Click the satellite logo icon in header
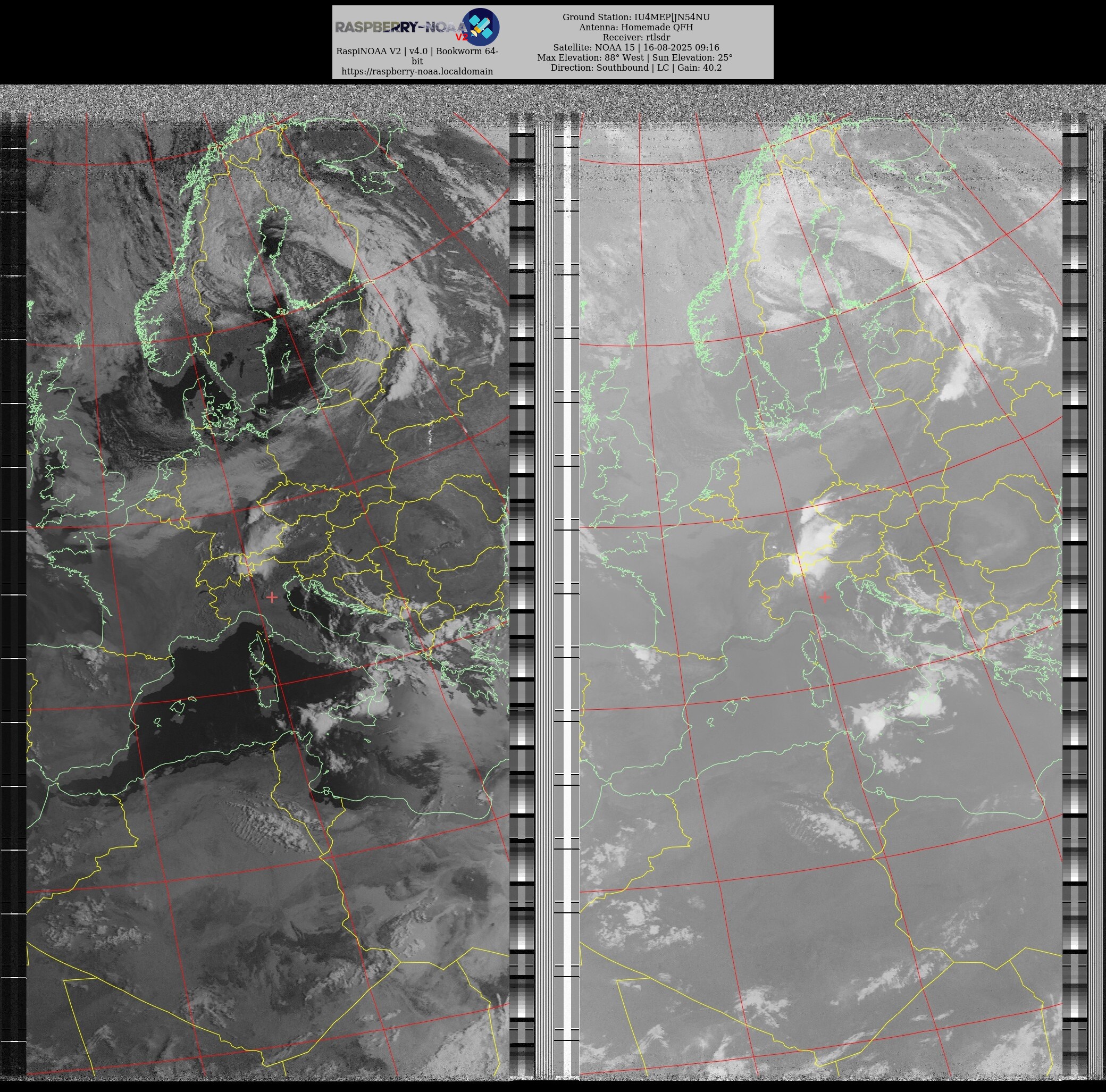Image resolution: width=1106 pixels, height=1092 pixels. click(x=480, y=27)
